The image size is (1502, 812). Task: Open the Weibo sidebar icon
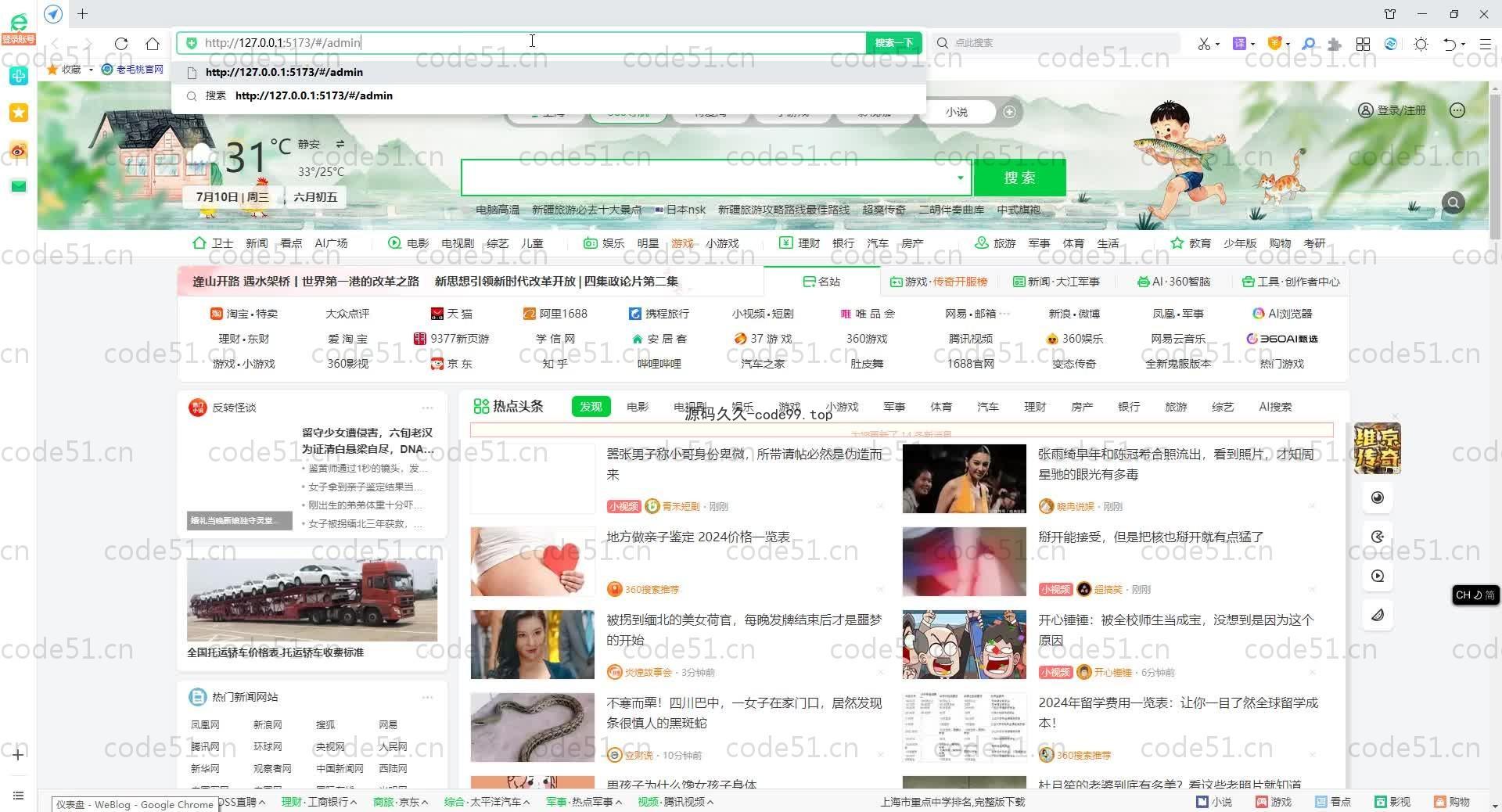(x=19, y=149)
